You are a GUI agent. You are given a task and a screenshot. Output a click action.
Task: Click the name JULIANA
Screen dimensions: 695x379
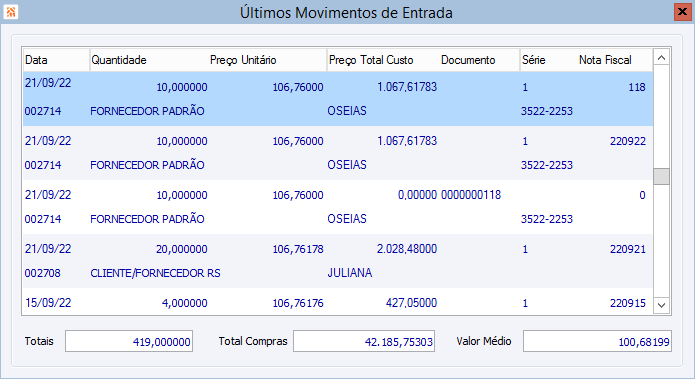click(350, 273)
